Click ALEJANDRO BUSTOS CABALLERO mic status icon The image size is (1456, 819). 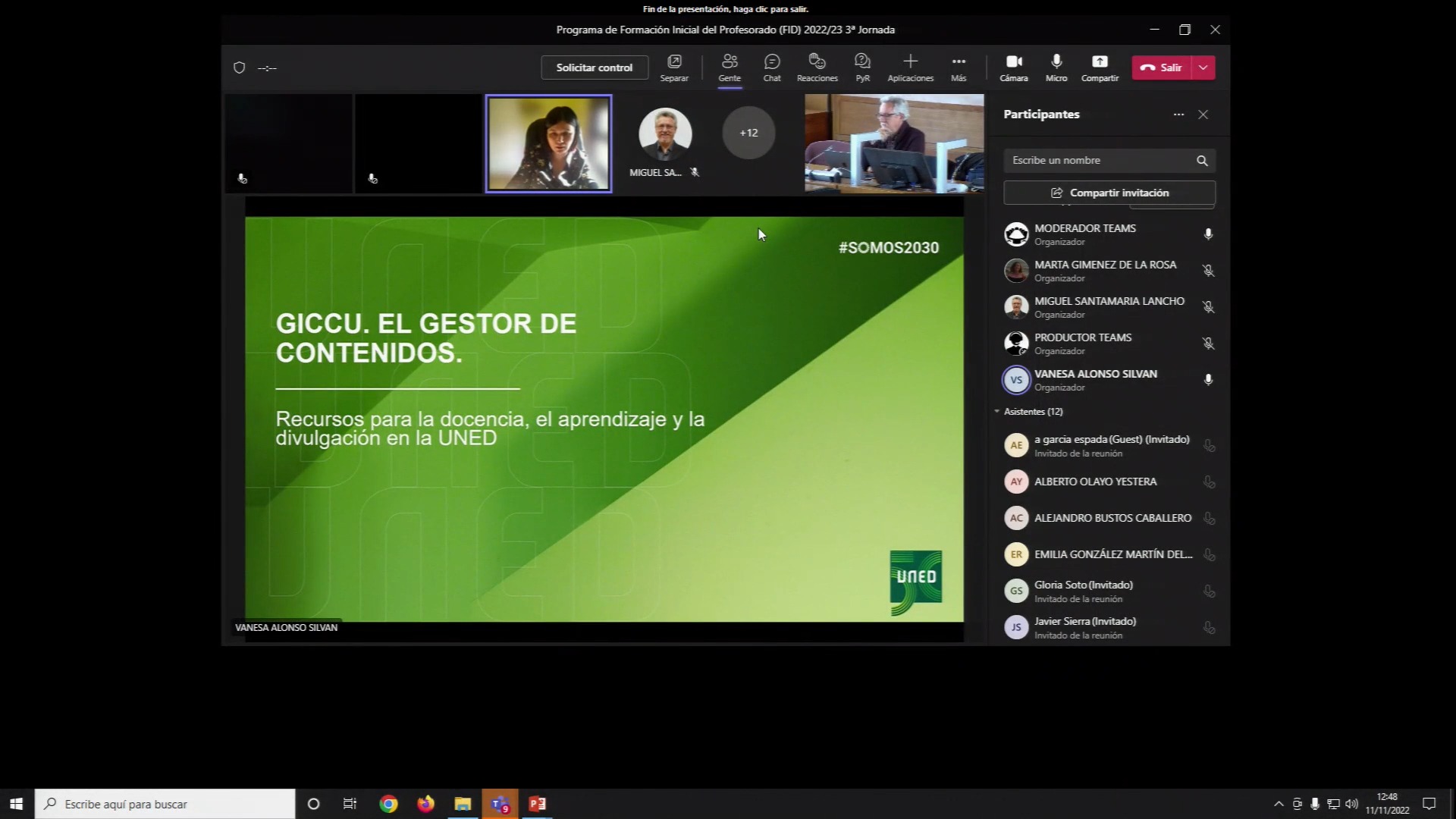[x=1210, y=519]
